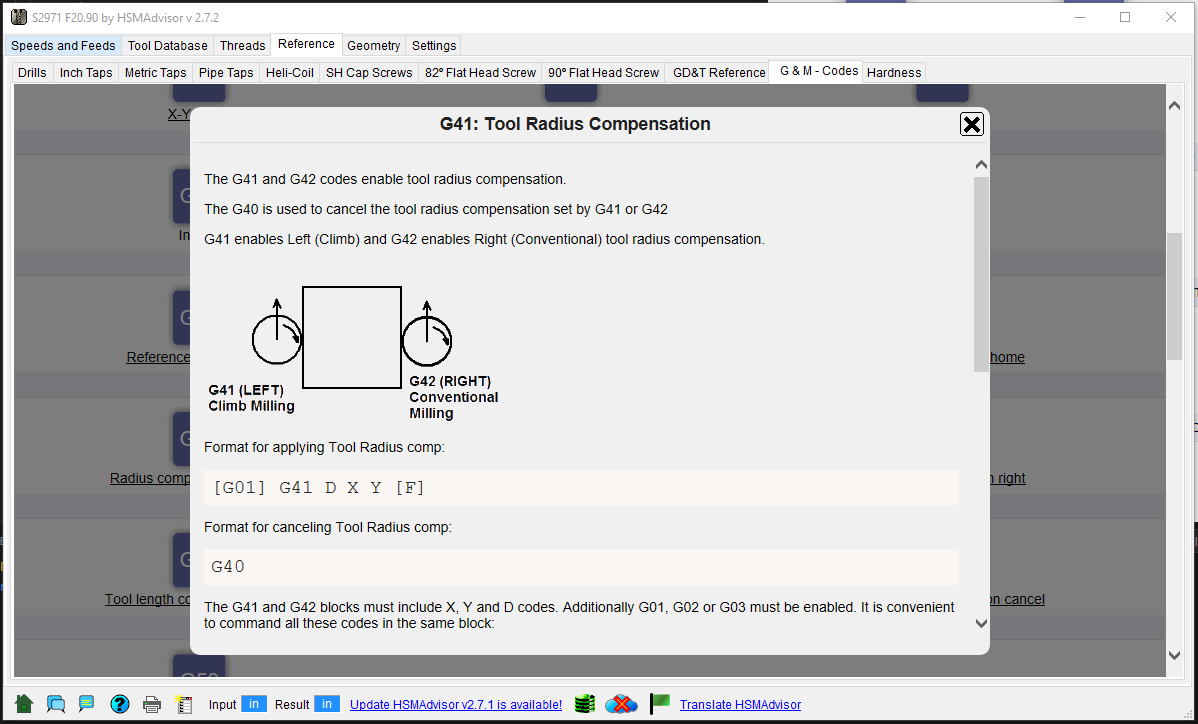This screenshot has width=1198, height=724.
Task: Open the Drills reference tab
Action: pos(32,73)
